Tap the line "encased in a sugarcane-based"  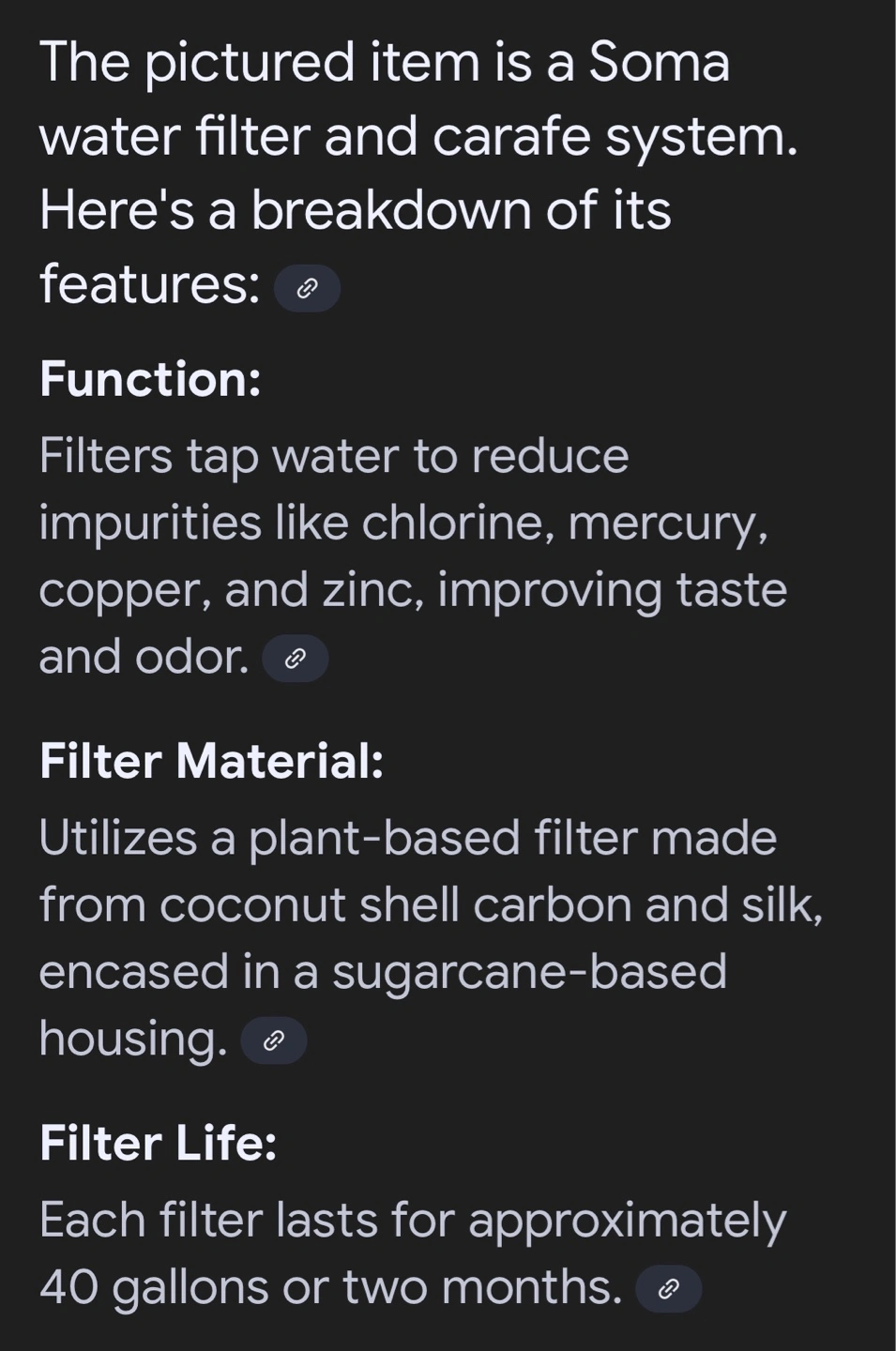[x=383, y=972]
